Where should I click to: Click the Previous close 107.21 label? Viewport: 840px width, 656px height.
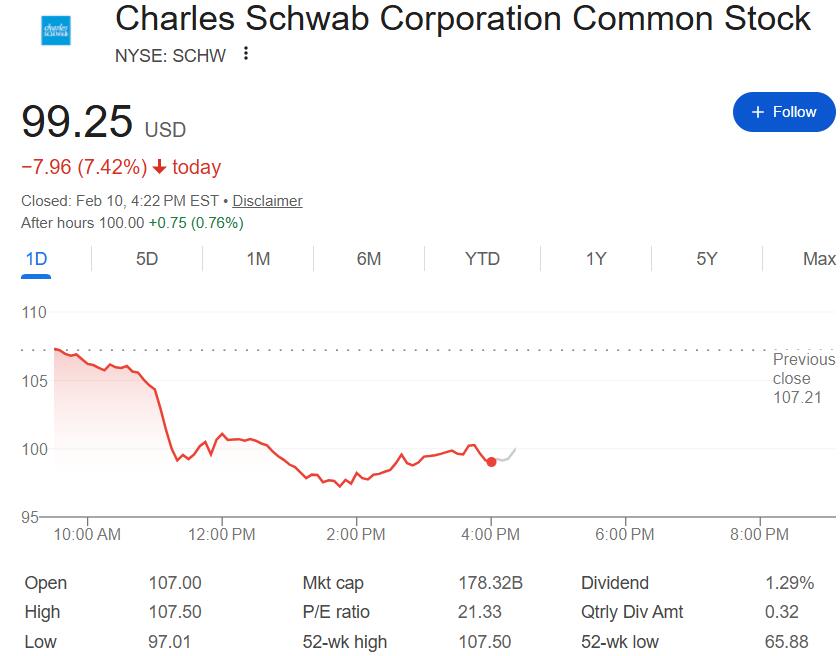802,378
